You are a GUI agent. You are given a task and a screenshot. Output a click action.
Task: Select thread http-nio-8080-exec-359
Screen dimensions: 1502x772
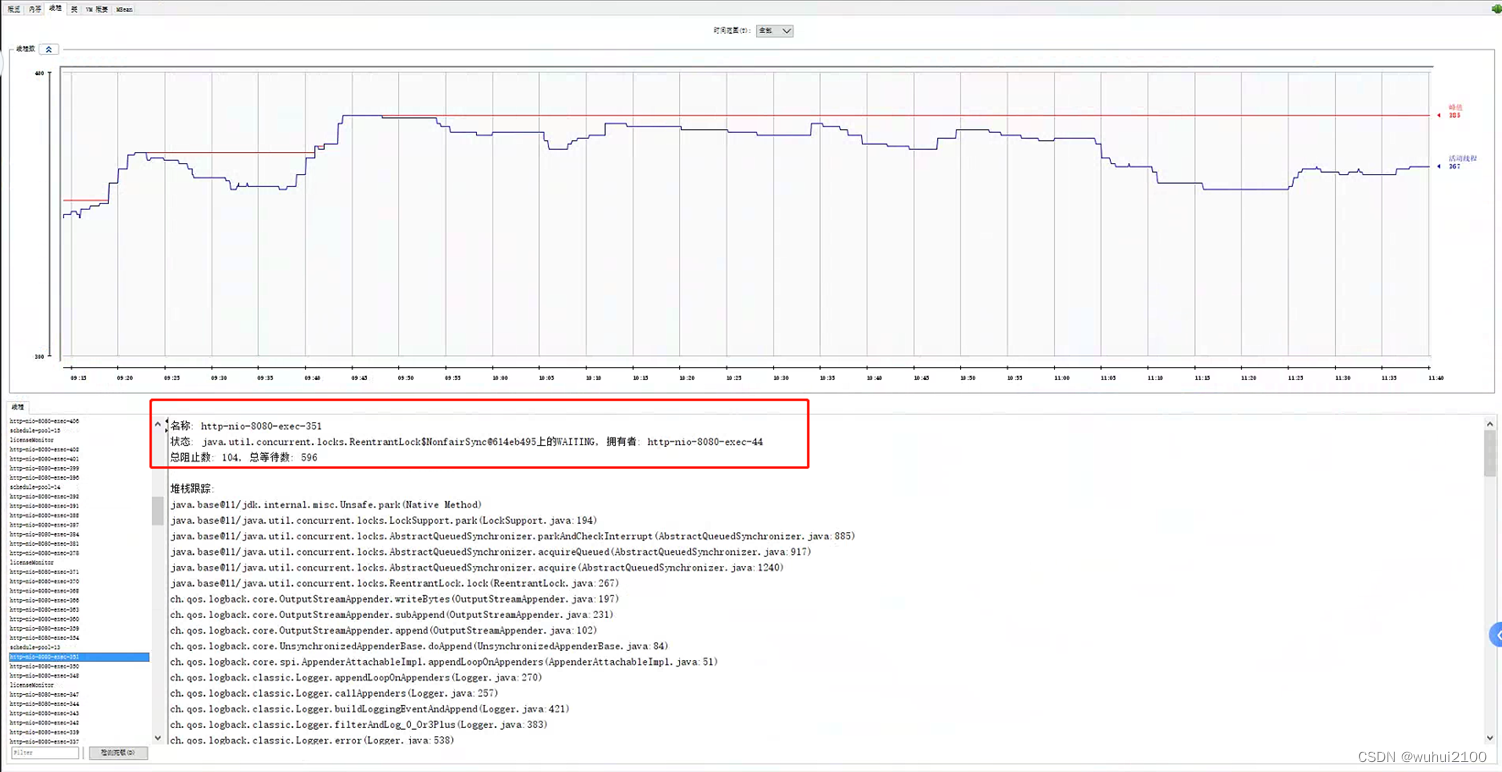click(44, 628)
